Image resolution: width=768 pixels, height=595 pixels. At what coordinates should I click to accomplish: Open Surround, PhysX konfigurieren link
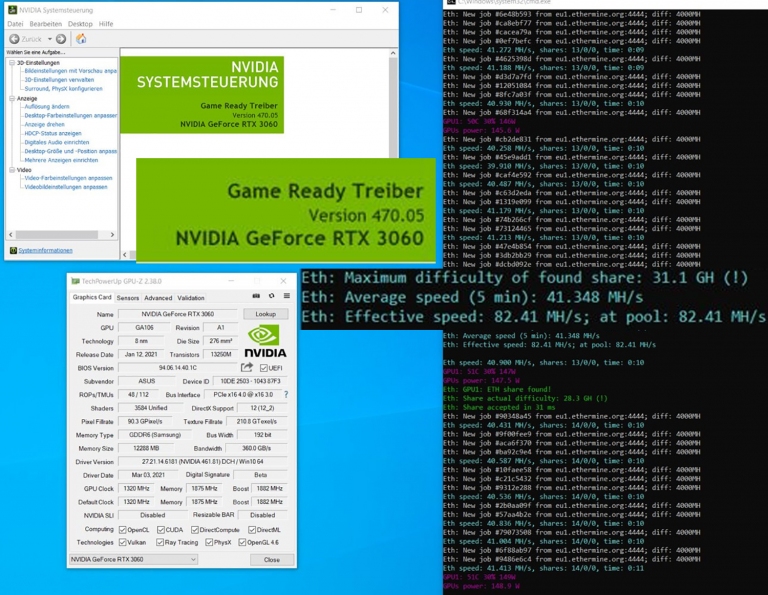[x=64, y=89]
